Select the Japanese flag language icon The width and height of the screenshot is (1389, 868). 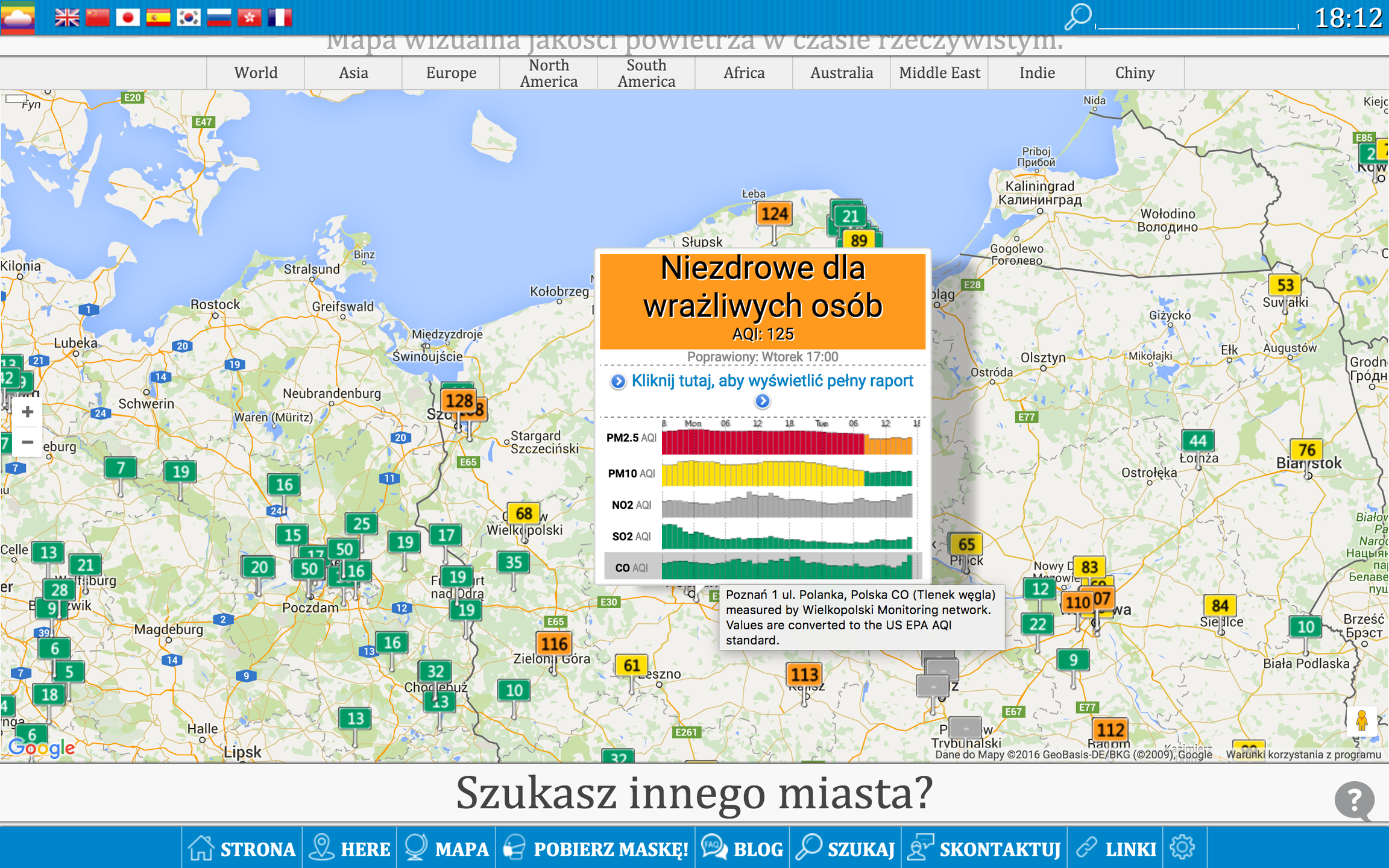click(128, 17)
